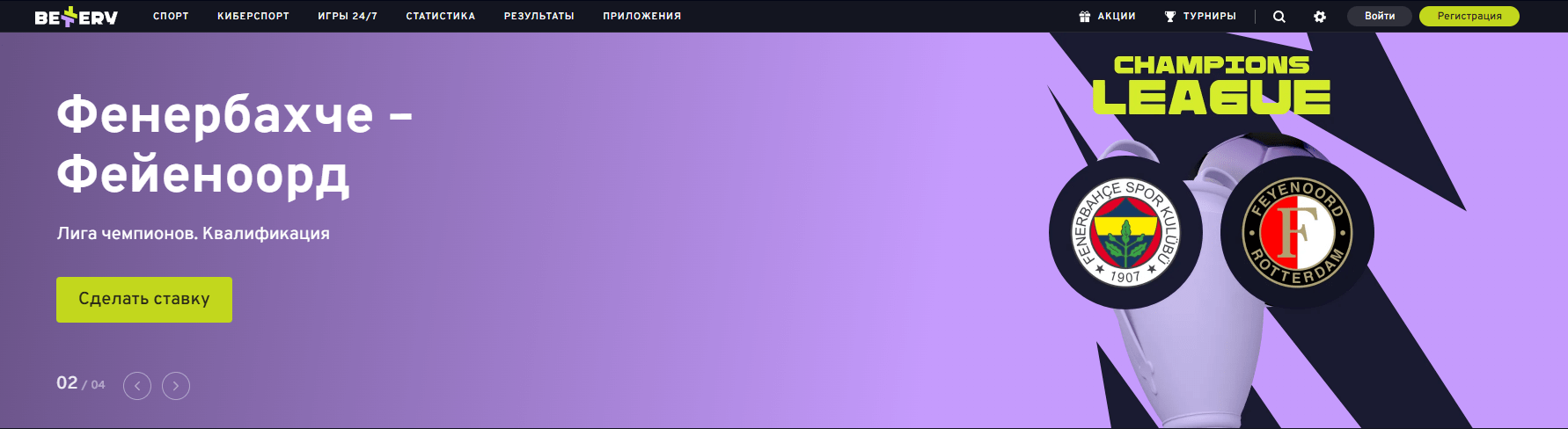The height and width of the screenshot is (429, 1568).
Task: Open the Результаты menu item
Action: click(539, 16)
